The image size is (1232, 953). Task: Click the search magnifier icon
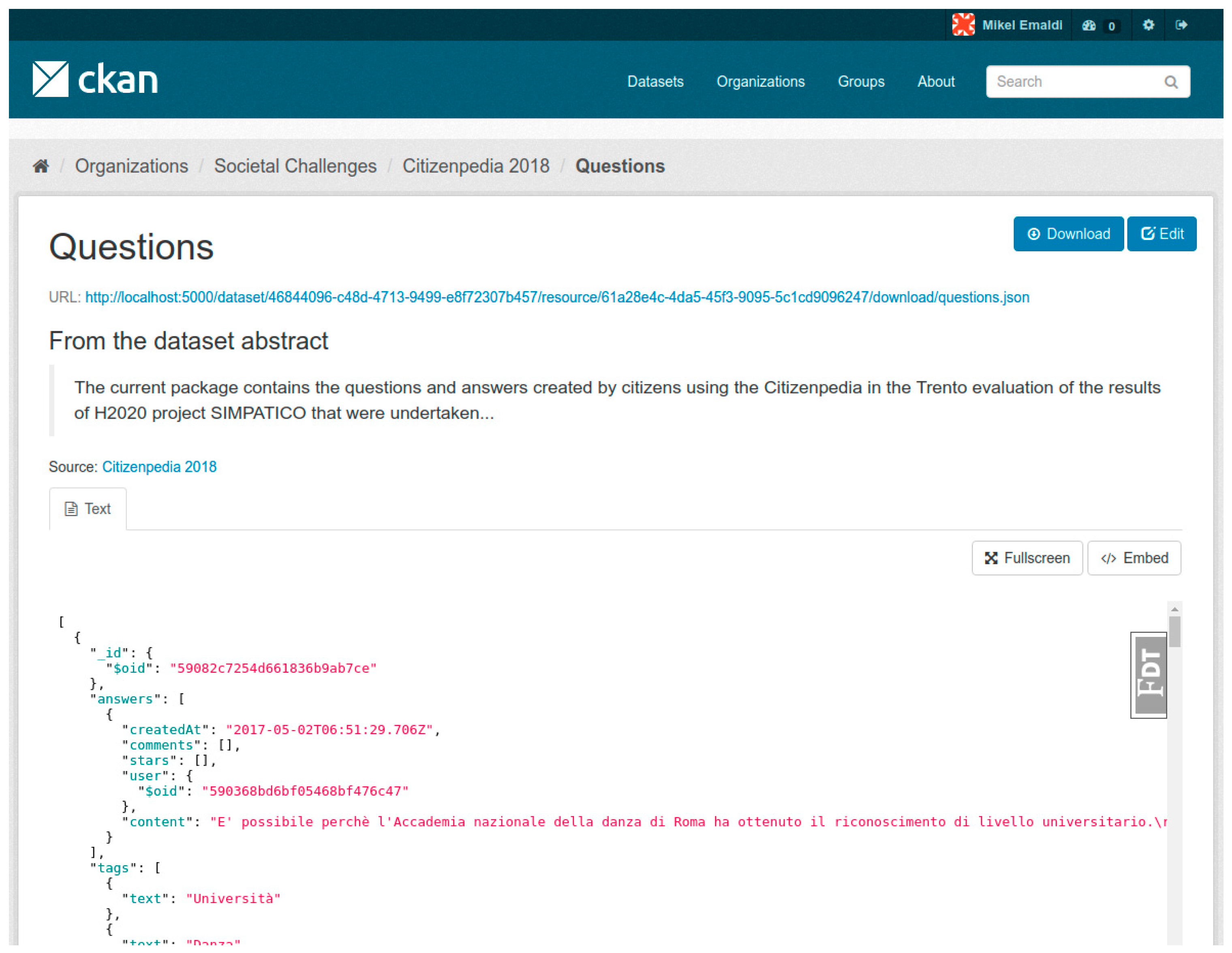coord(1170,82)
